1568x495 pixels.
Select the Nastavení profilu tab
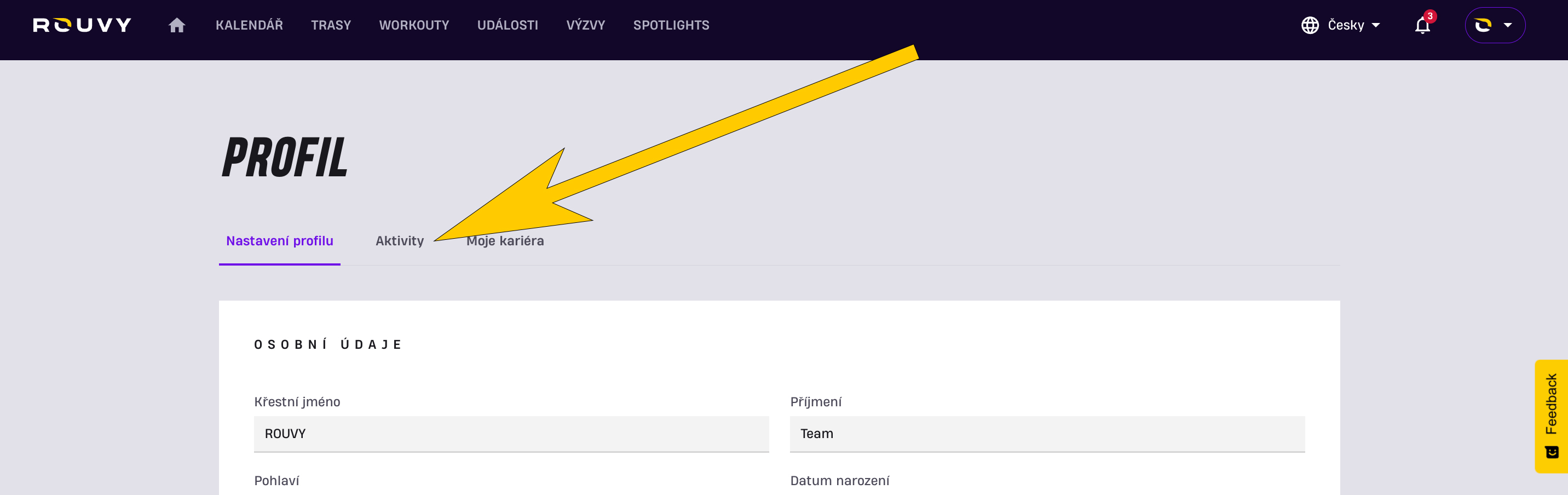pos(279,241)
